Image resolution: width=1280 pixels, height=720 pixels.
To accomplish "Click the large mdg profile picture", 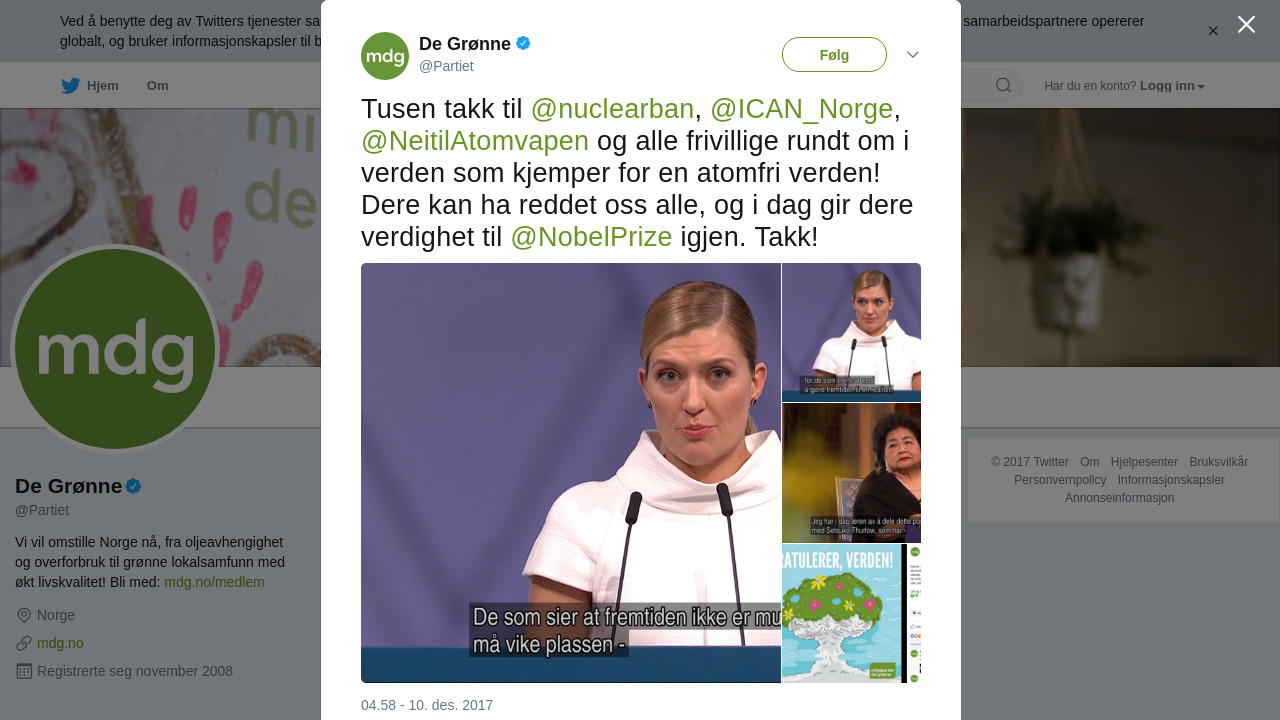I will click(x=115, y=349).
